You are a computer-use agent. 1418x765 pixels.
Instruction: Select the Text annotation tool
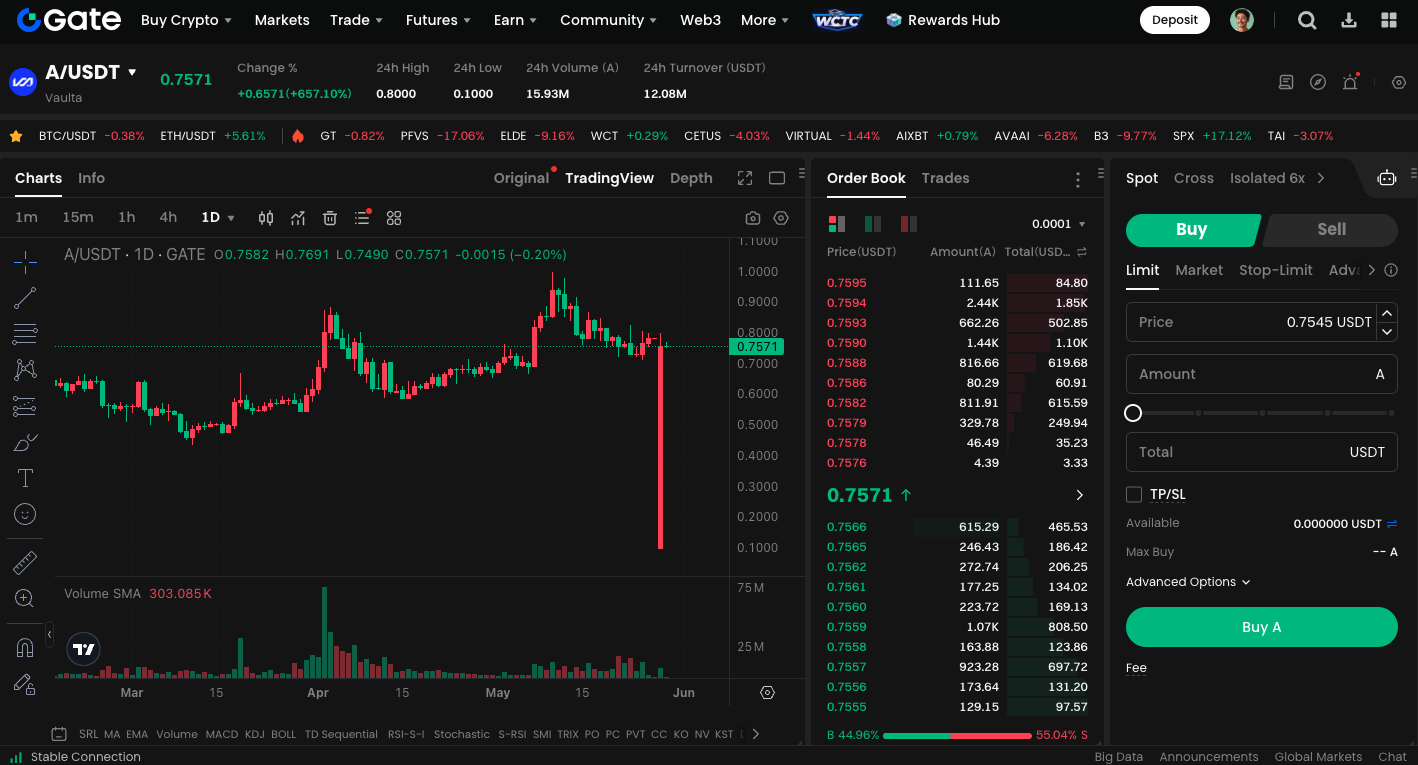25,477
